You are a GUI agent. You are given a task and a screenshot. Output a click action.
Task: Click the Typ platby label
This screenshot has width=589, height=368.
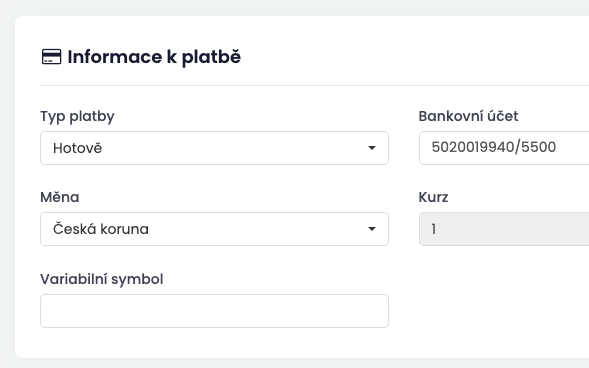point(77,116)
